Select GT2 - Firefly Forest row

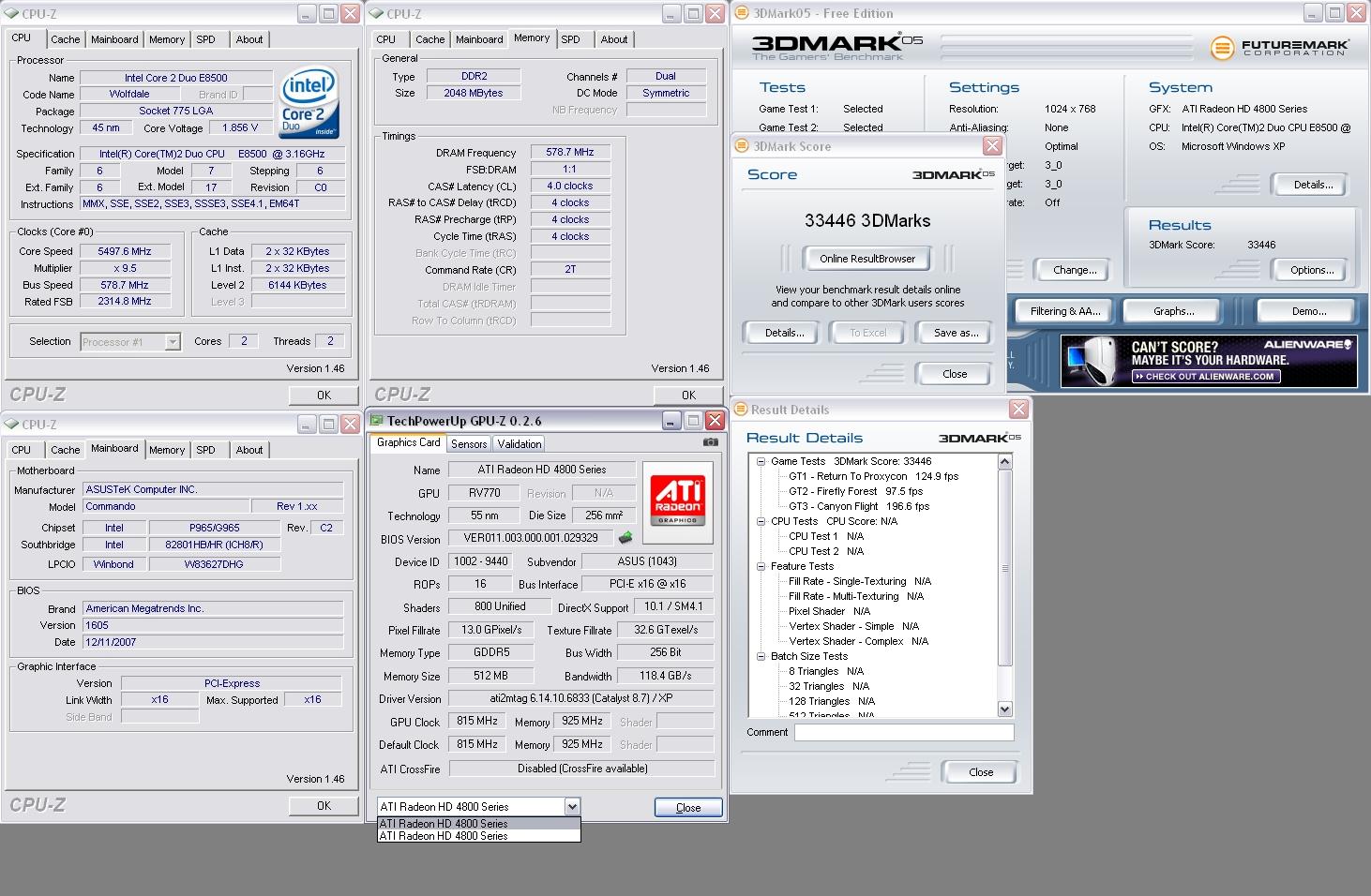pyautogui.click(x=855, y=491)
